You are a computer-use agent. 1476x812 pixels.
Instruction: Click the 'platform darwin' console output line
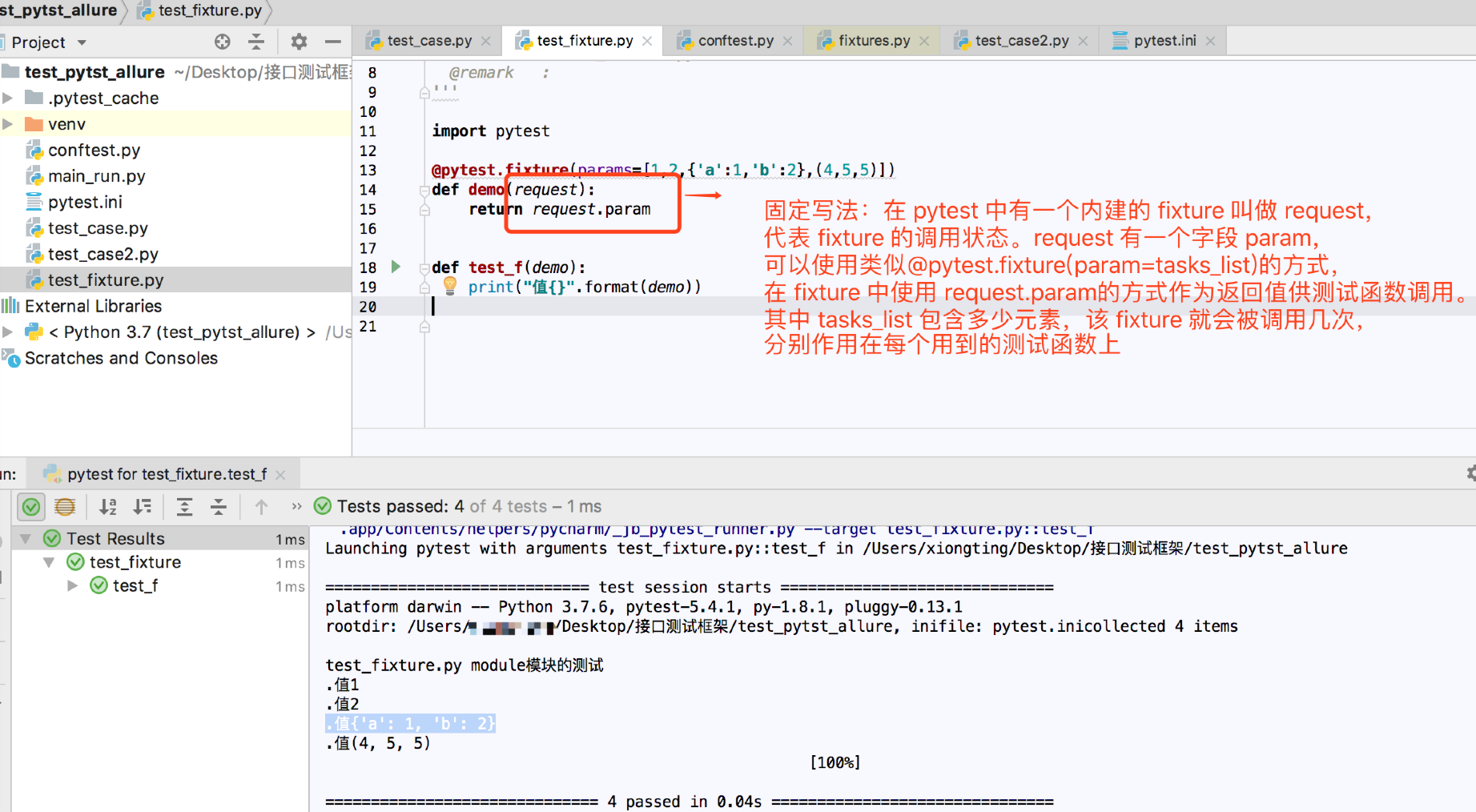pos(644,606)
